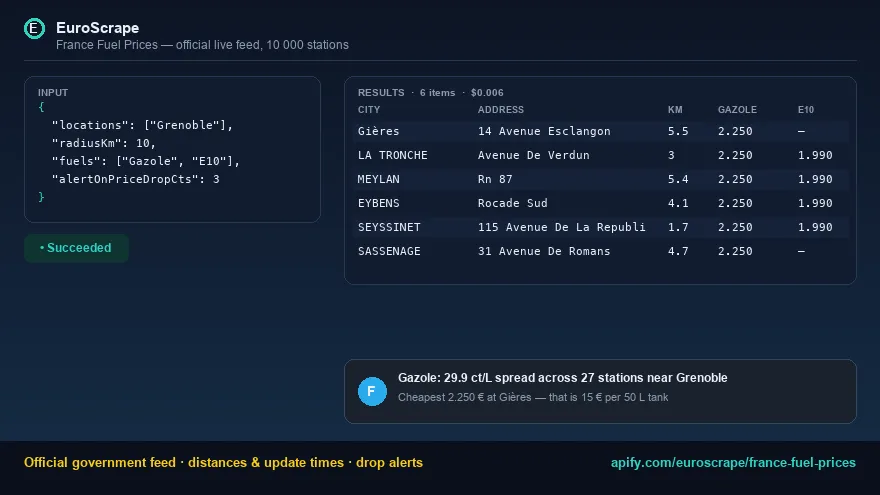Click the 6 items count
The height and width of the screenshot is (495, 880).
pyautogui.click(x=437, y=93)
